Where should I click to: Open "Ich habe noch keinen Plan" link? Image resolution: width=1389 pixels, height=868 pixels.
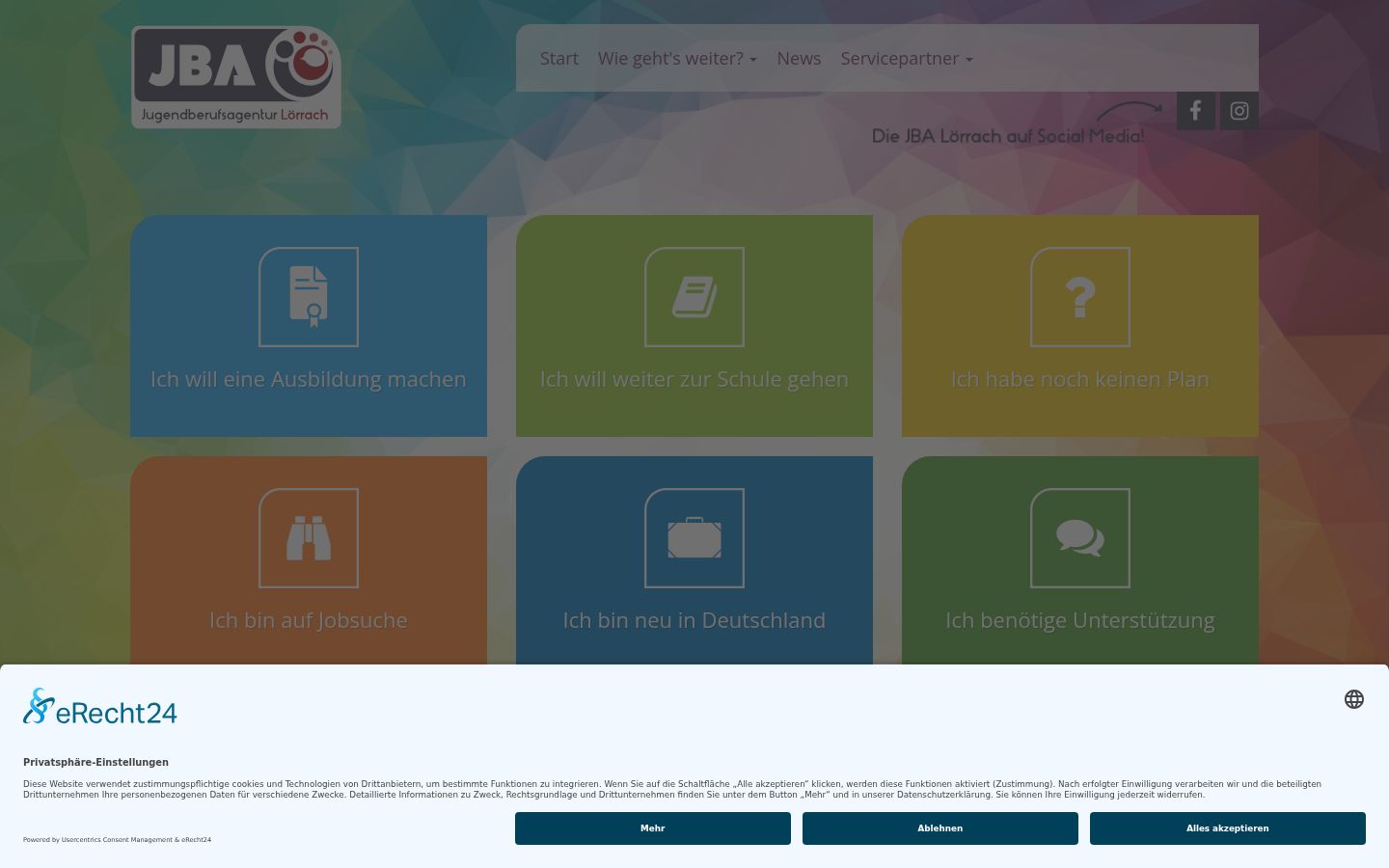1080,380
